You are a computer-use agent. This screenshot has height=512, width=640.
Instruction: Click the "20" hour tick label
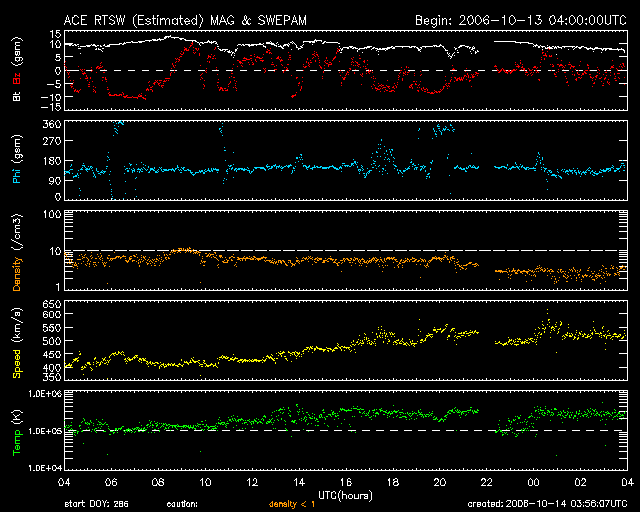[x=440, y=482]
